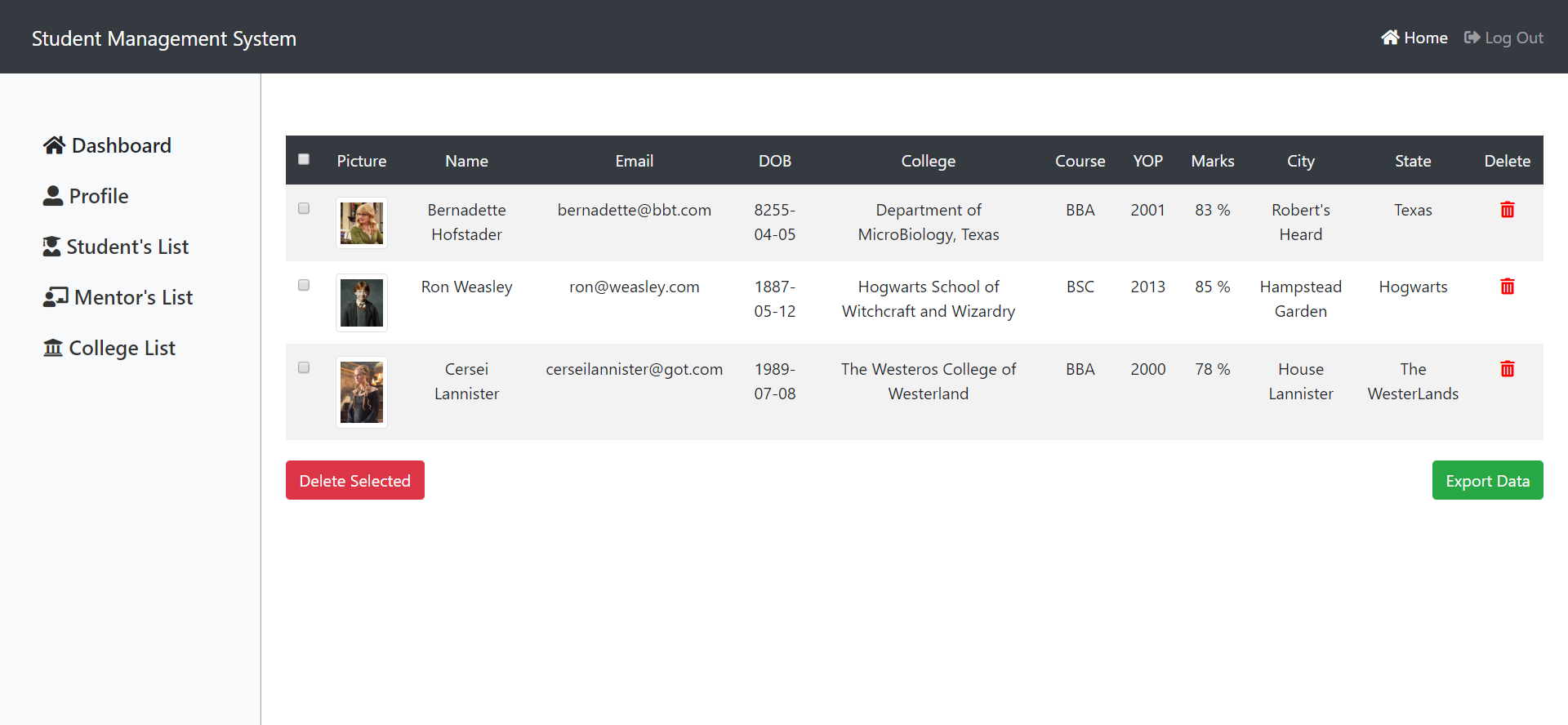Click the College column header
Screen dimensions: 1568x725
point(929,161)
